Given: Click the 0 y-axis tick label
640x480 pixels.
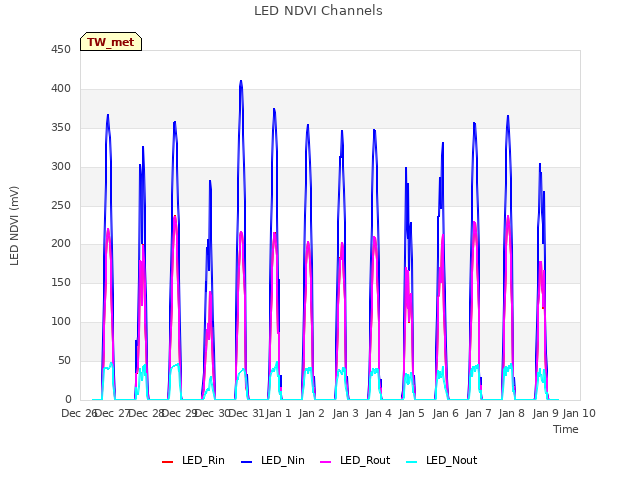Looking at the screenshot, I should point(68,400).
